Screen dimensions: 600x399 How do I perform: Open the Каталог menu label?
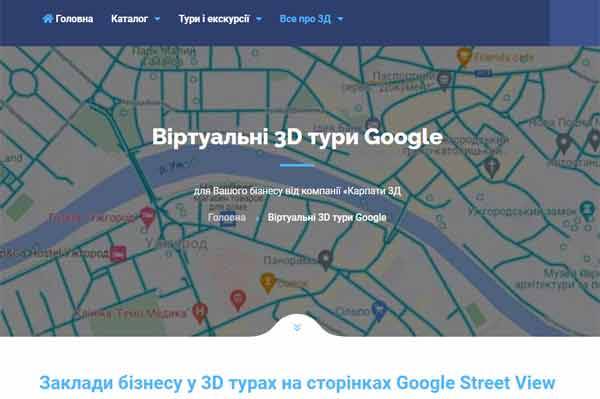pos(129,19)
